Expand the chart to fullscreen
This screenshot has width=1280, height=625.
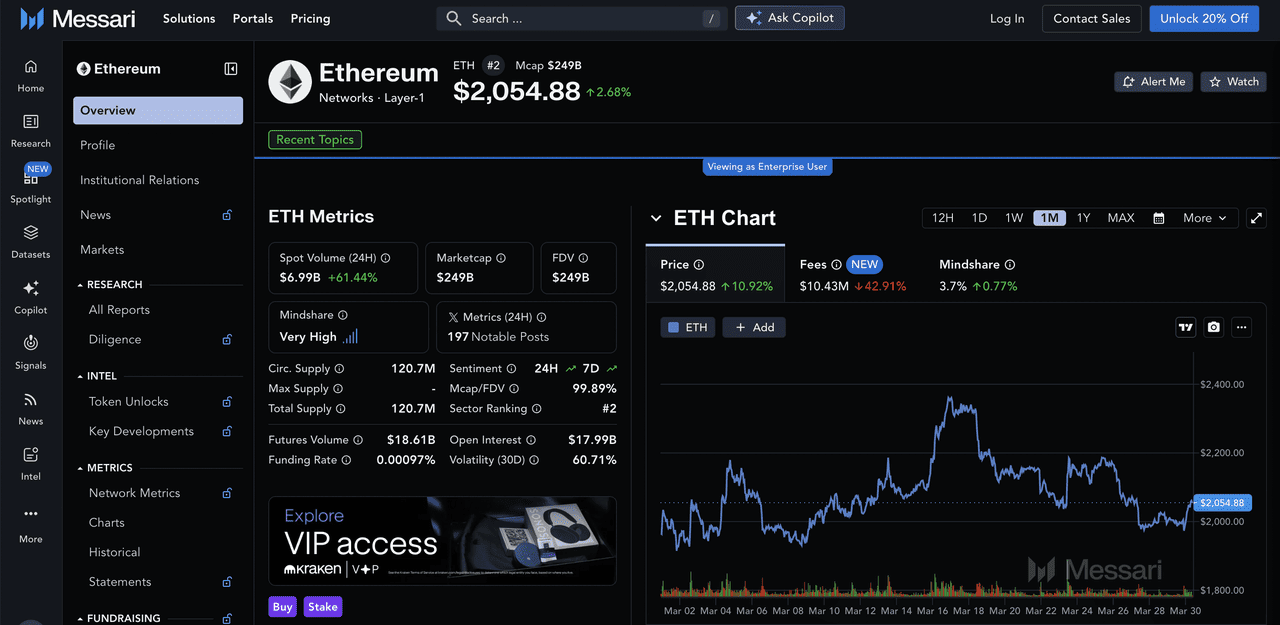click(x=1256, y=218)
